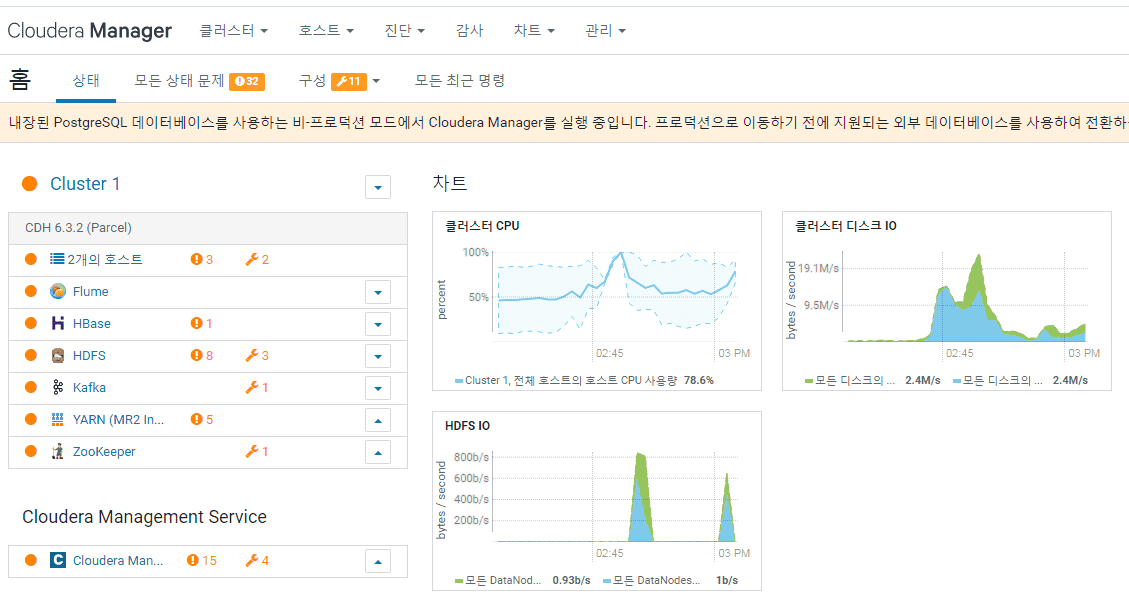
Task: Click the HDFS orange status dot
Action: tap(30, 356)
